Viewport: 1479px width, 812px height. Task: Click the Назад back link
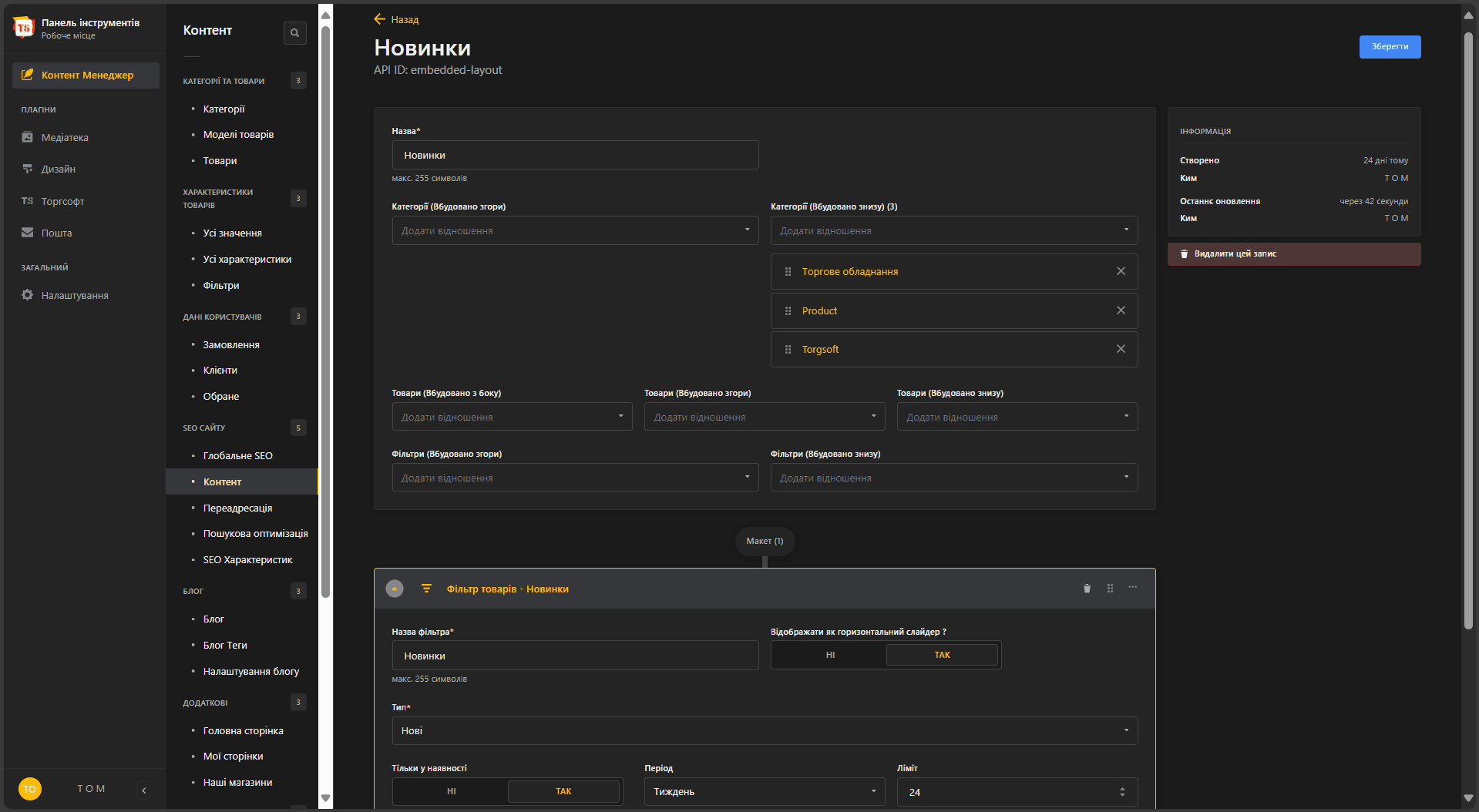405,19
